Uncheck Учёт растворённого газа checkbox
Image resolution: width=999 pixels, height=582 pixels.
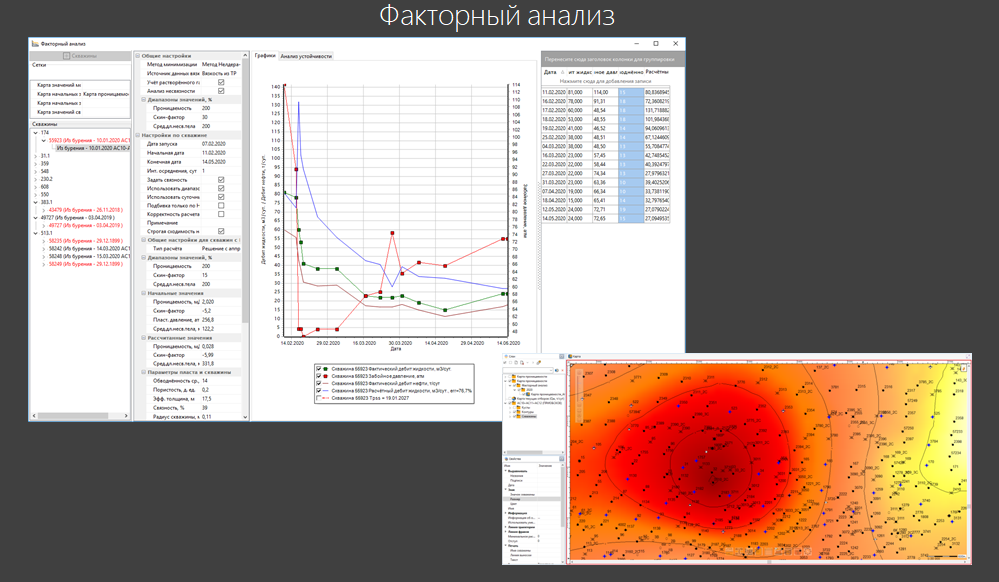click(221, 82)
